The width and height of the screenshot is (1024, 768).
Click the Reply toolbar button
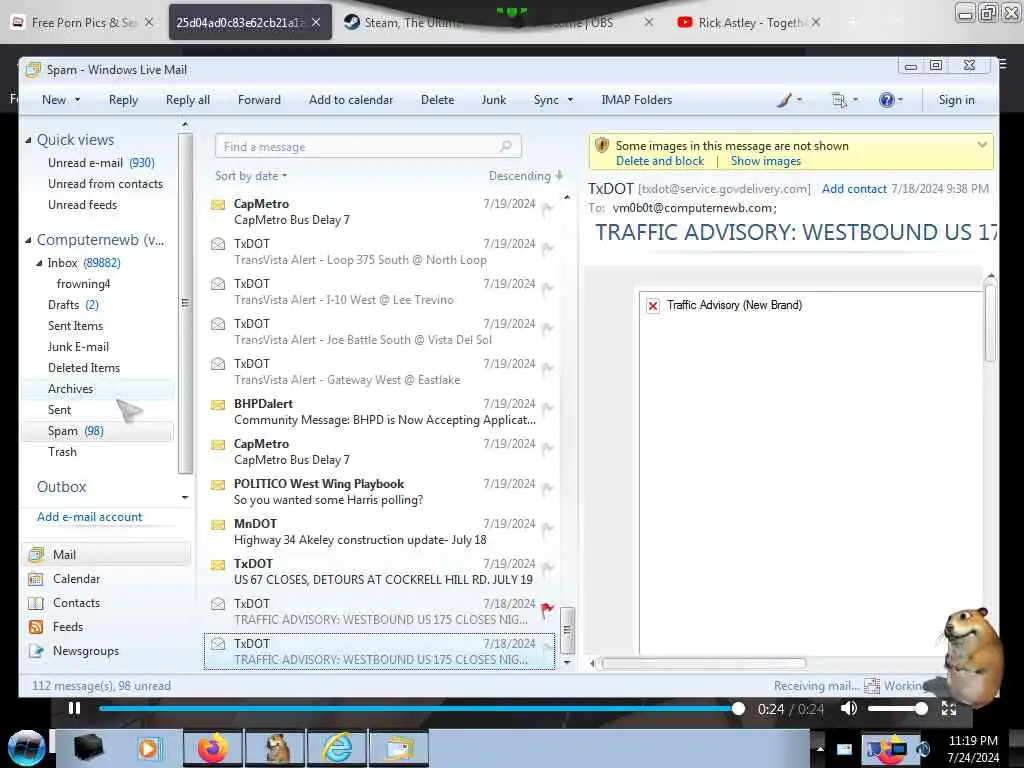[x=123, y=100]
